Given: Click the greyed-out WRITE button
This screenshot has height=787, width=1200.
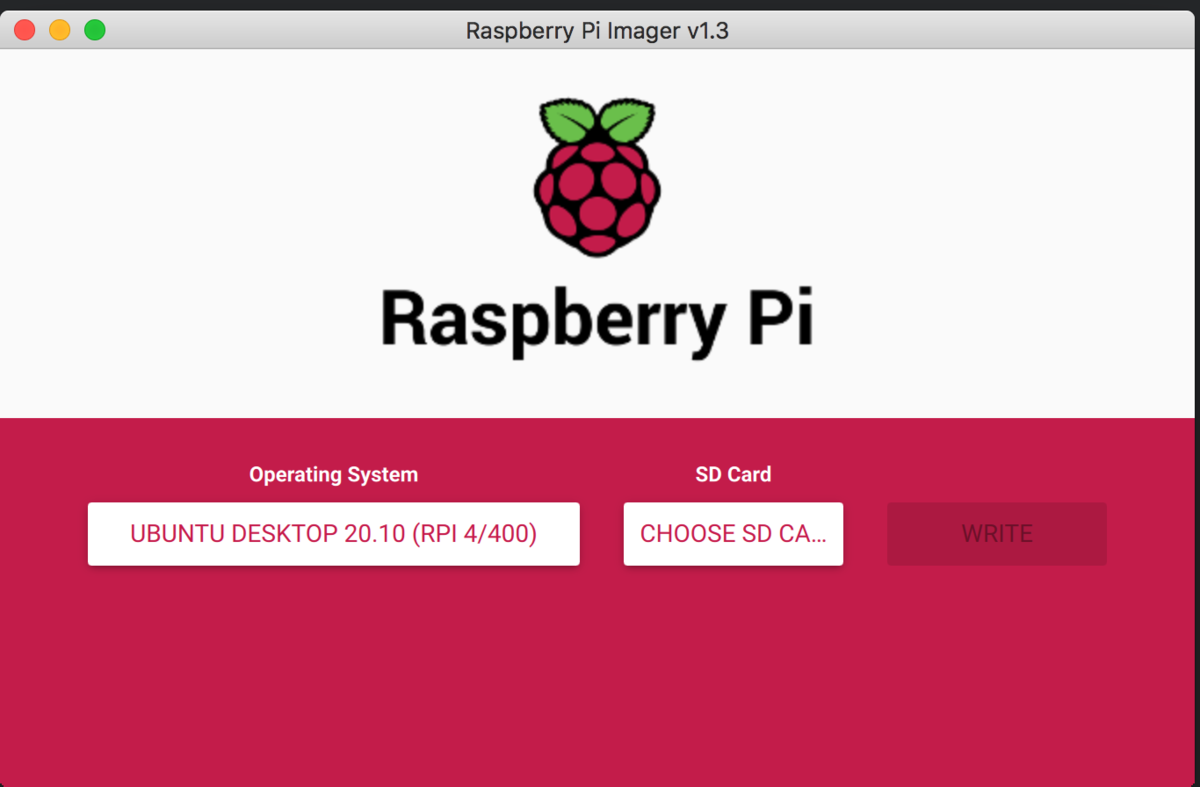Looking at the screenshot, I should pyautogui.click(x=996, y=534).
